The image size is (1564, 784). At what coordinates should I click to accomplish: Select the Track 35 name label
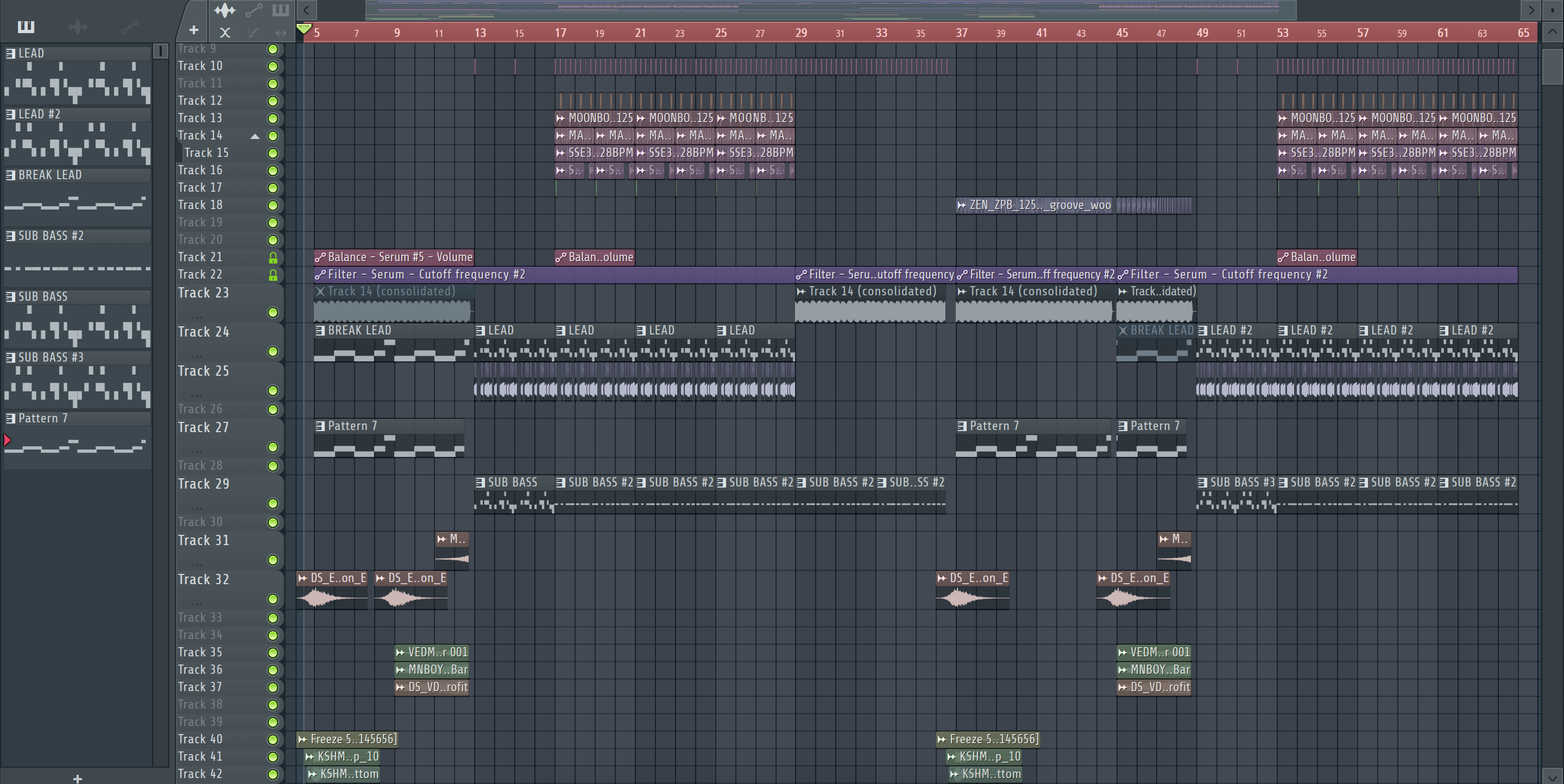click(x=200, y=652)
